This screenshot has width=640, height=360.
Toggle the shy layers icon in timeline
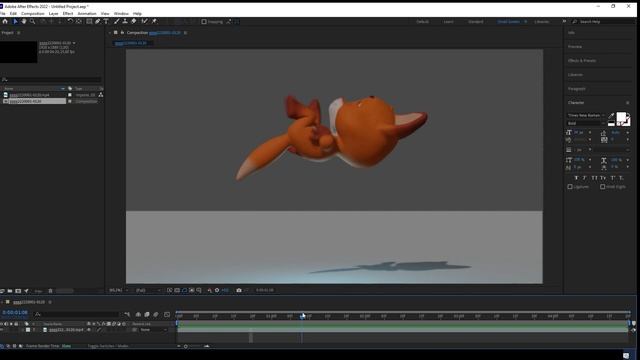point(138,314)
